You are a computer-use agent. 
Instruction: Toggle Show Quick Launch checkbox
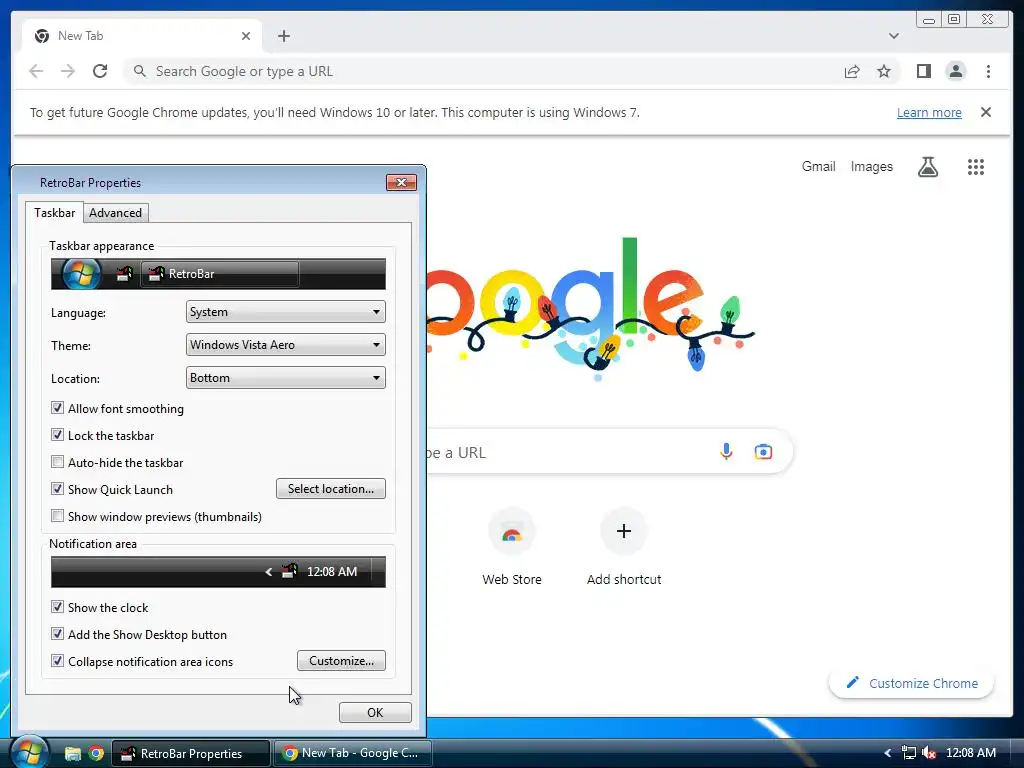57,489
